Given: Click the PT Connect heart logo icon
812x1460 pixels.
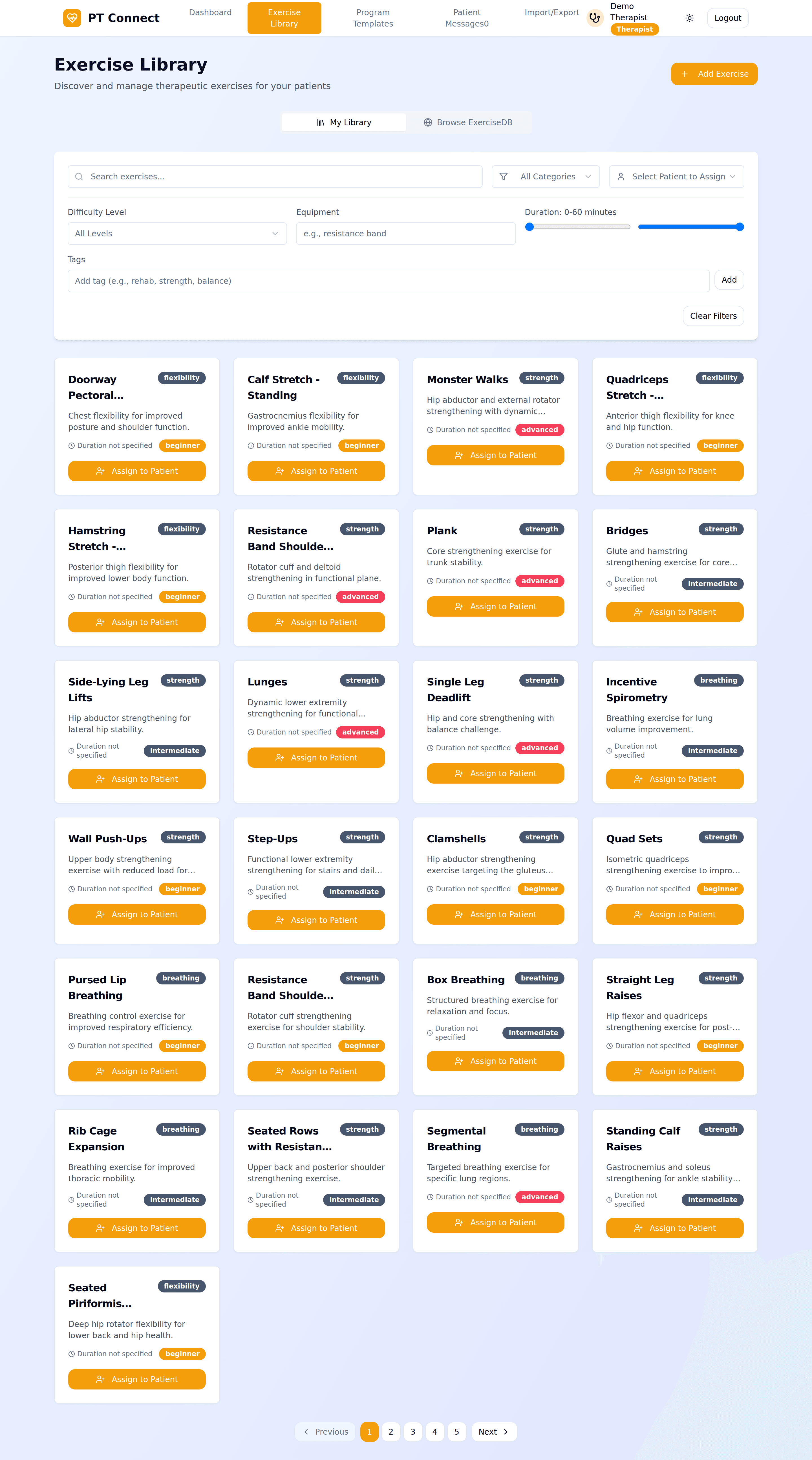Looking at the screenshot, I should [72, 18].
